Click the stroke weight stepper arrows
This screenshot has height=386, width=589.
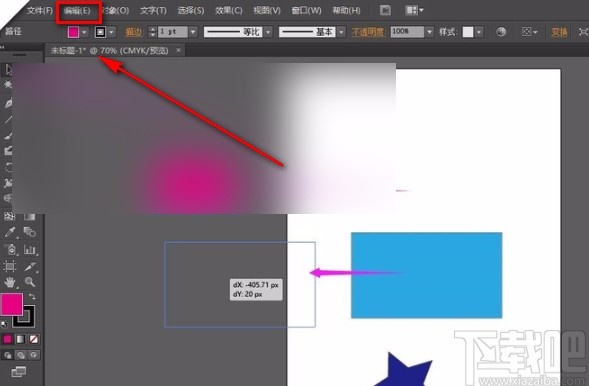(x=152, y=32)
